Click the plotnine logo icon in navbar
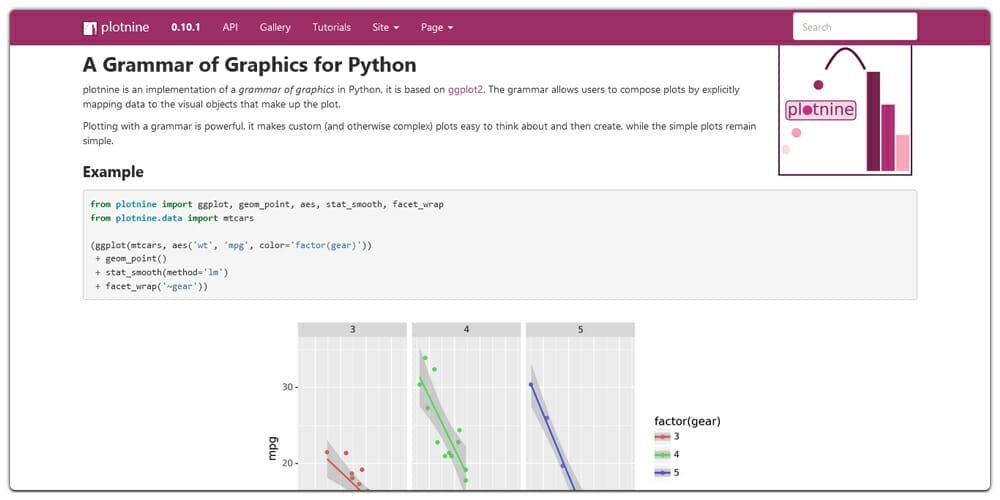This screenshot has width=1000, height=500. pyautogui.click(x=90, y=28)
